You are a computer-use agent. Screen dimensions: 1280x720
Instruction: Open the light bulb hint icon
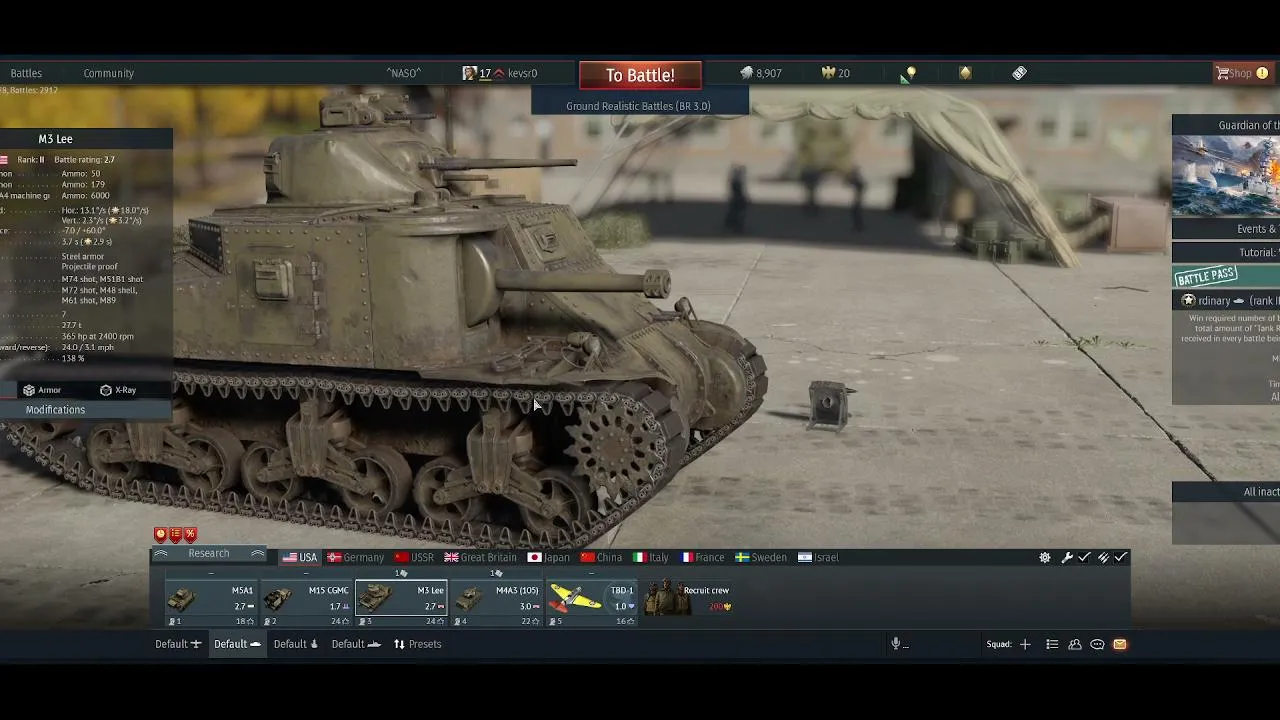pyautogui.click(x=910, y=73)
